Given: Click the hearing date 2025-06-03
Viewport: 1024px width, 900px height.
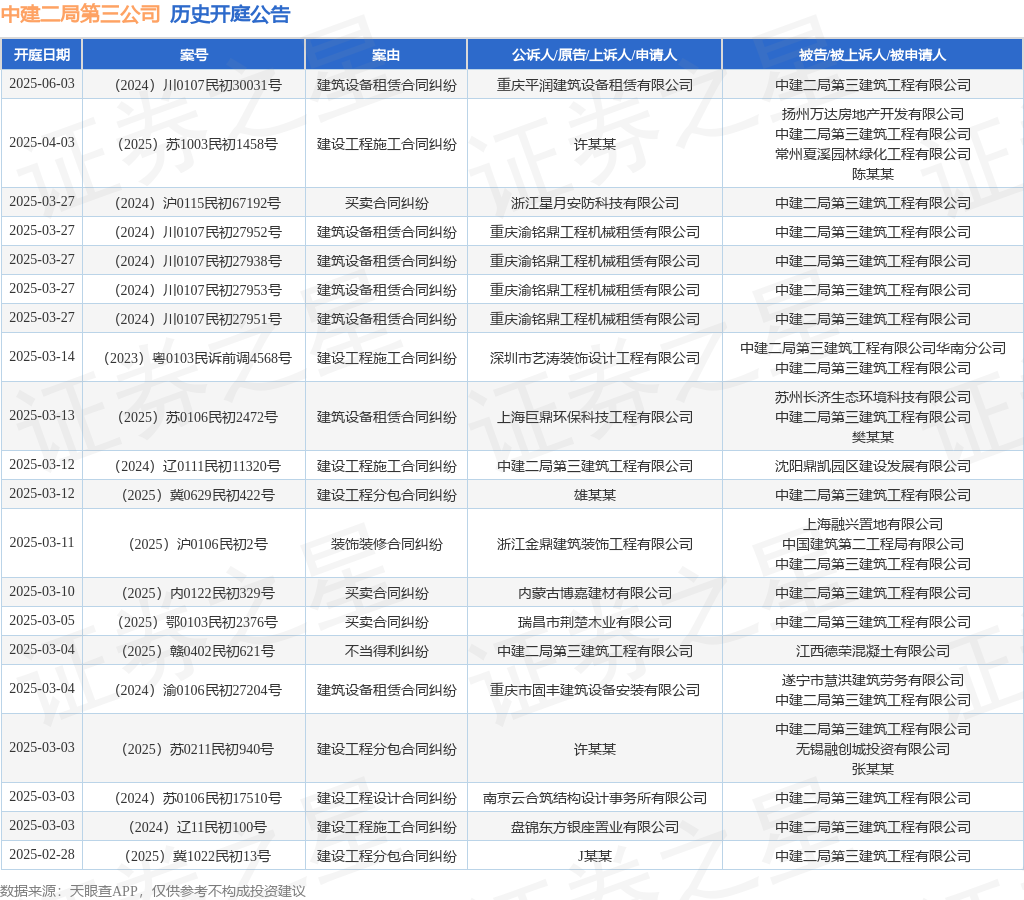Looking at the screenshot, I should click(42, 84).
